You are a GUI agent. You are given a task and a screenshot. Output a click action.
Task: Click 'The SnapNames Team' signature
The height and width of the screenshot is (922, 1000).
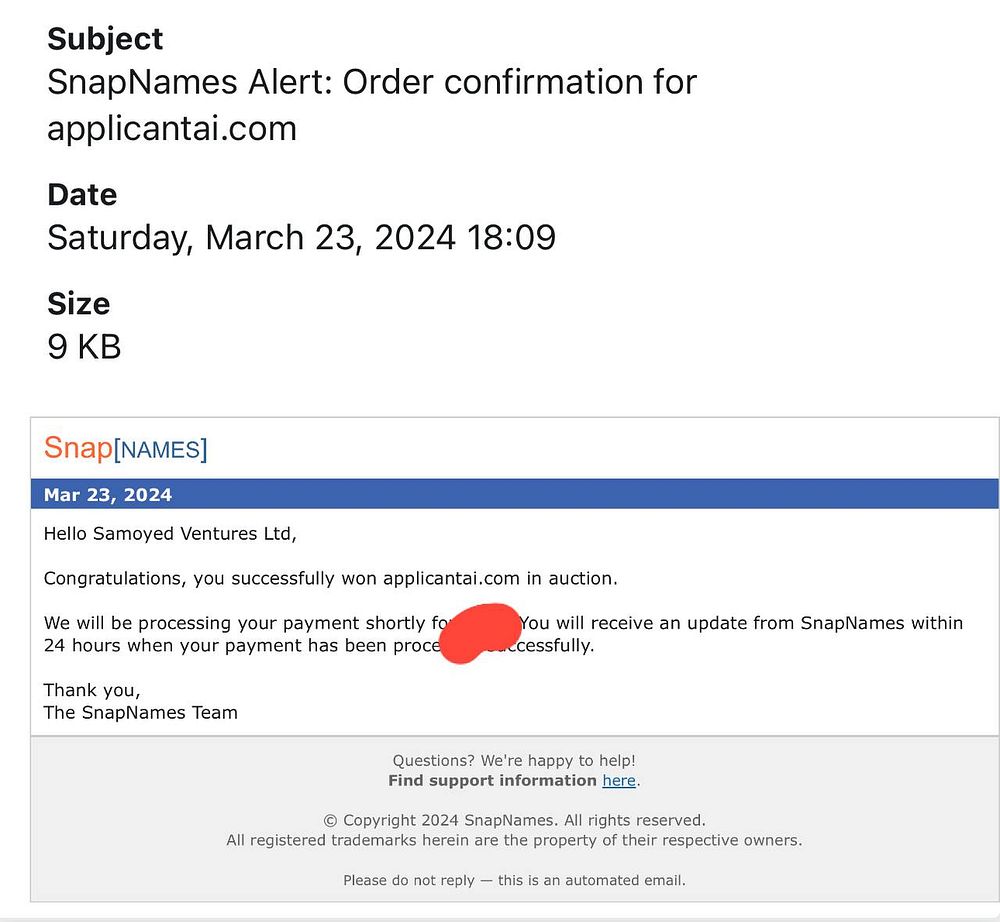[x=140, y=712]
